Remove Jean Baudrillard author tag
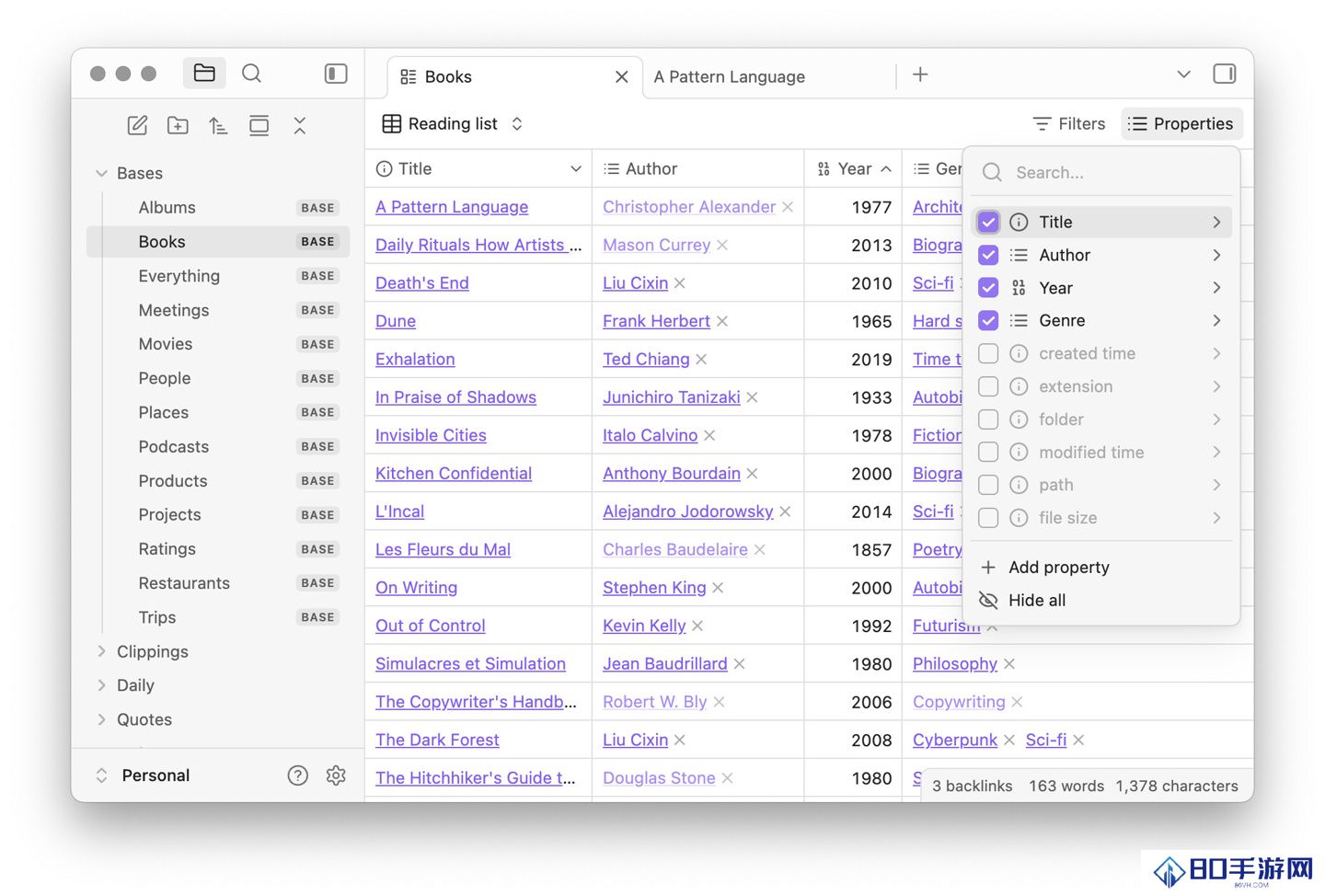Viewport: 1325px width, 896px height. tap(740, 663)
